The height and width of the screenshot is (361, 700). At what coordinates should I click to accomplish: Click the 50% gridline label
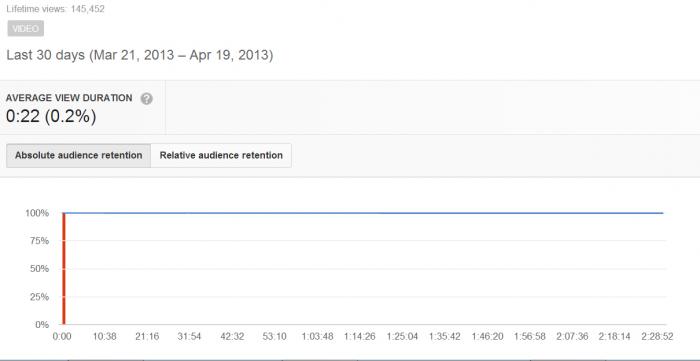[x=40, y=269]
